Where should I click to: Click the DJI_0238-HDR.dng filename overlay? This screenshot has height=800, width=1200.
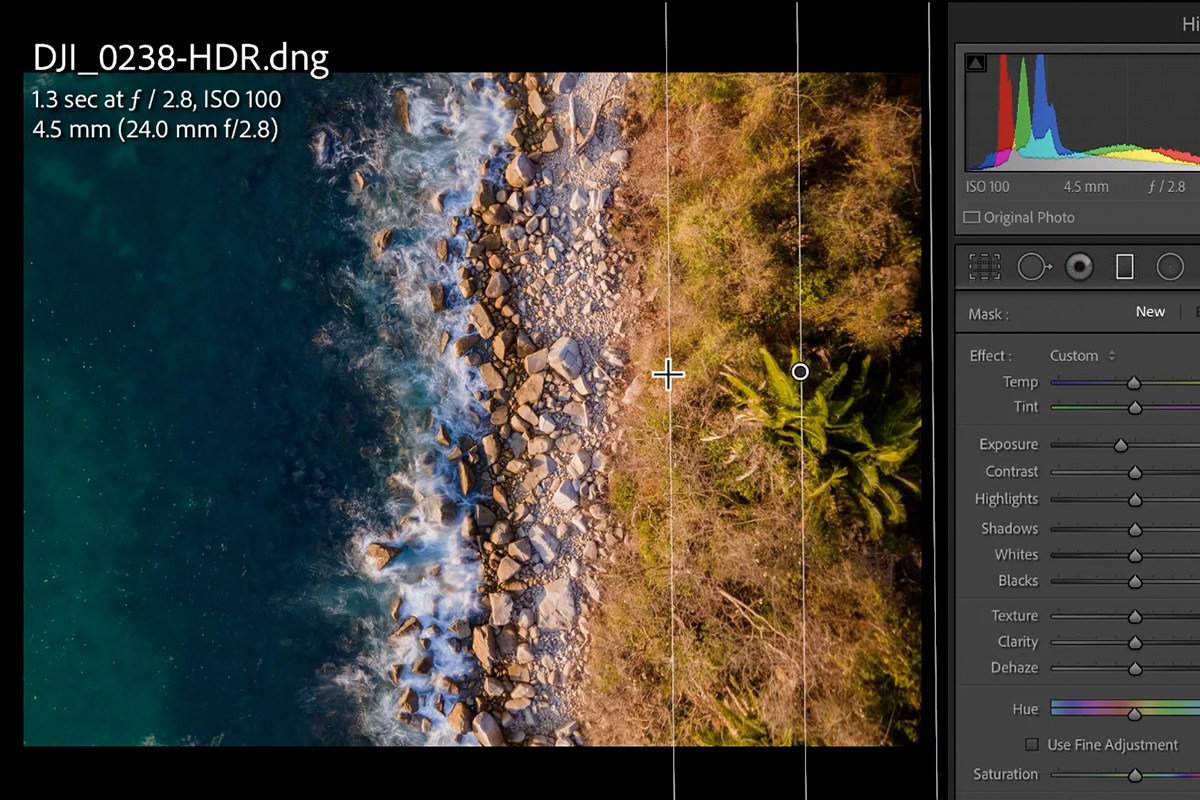(x=180, y=59)
